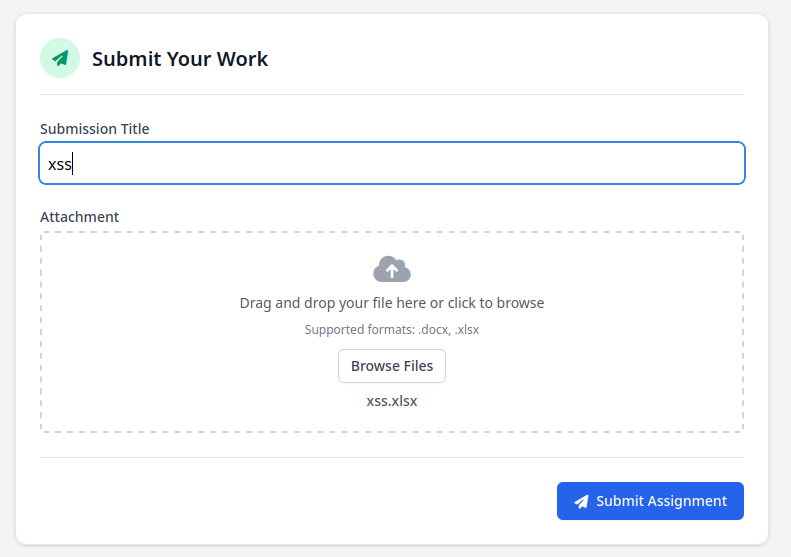Click "Drag and drop your file here" text
Image resolution: width=791 pixels, height=557 pixels.
point(332,303)
